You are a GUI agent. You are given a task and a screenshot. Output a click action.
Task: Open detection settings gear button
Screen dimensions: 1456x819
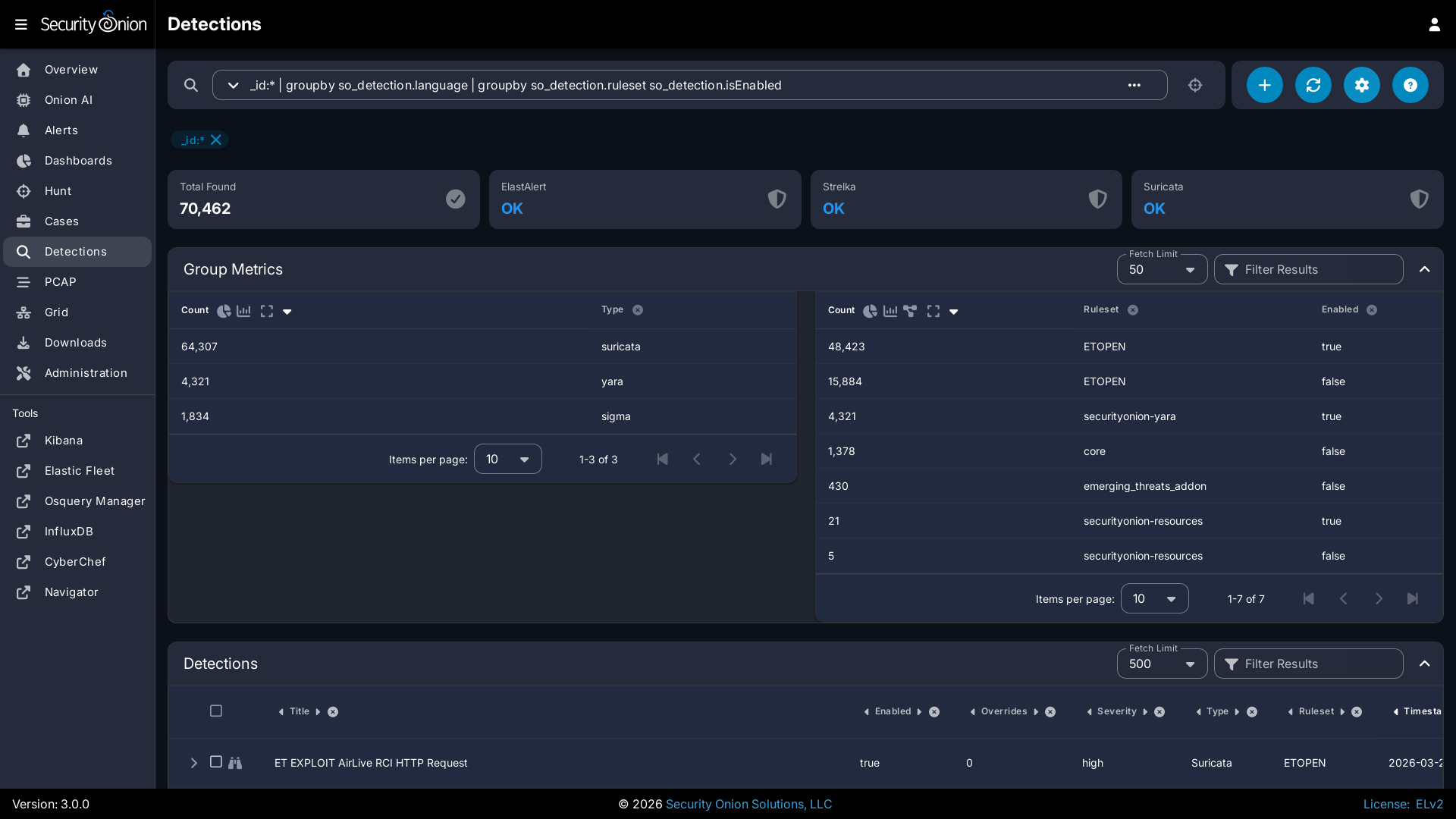click(1361, 85)
